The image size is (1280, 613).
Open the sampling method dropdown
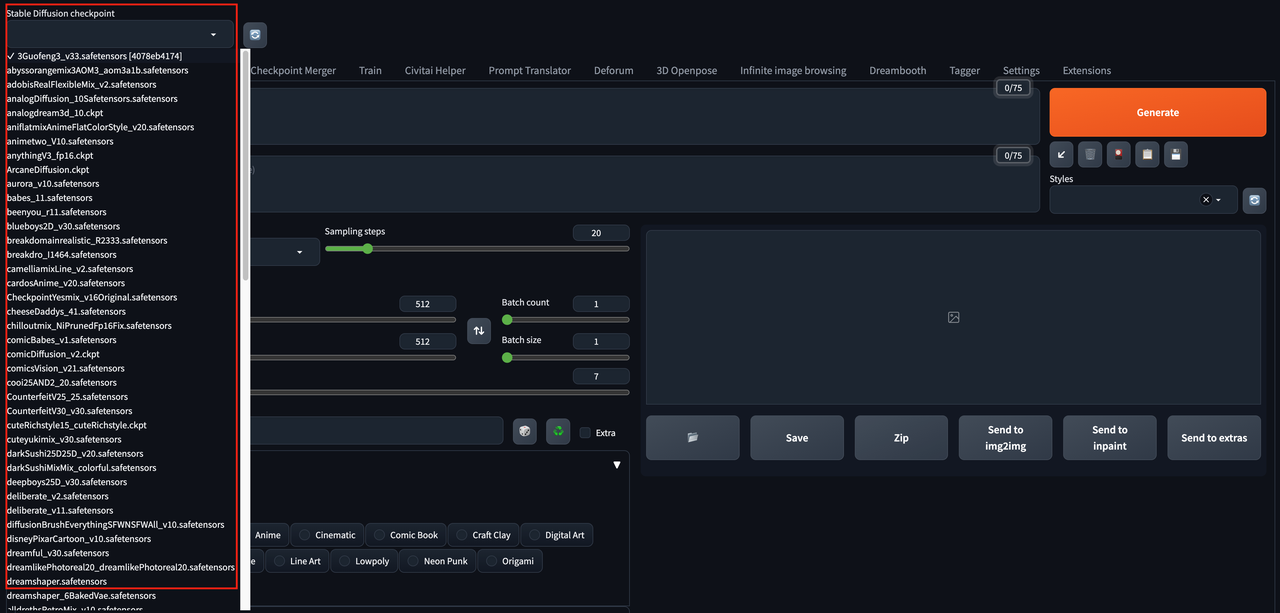[x=299, y=252]
